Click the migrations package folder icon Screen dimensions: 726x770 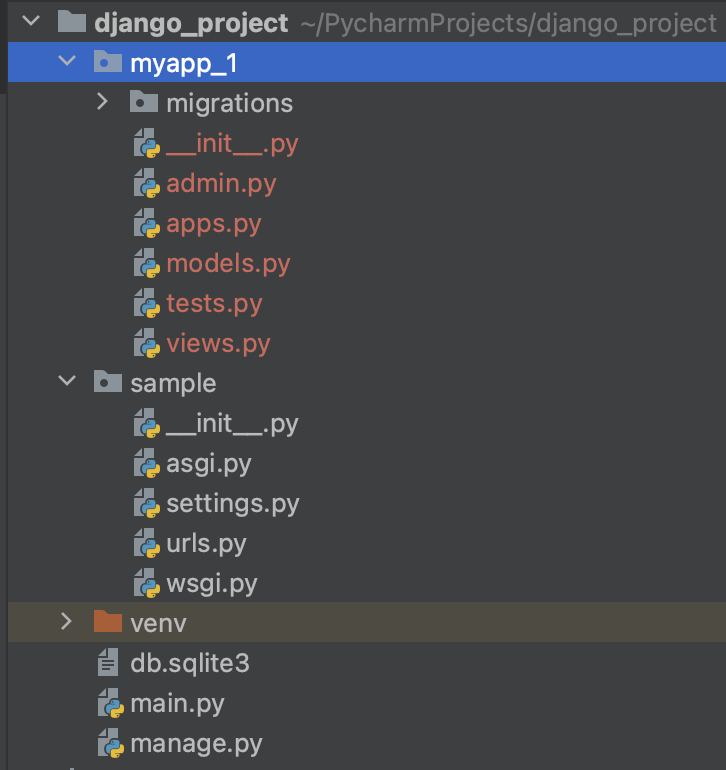coord(143,102)
